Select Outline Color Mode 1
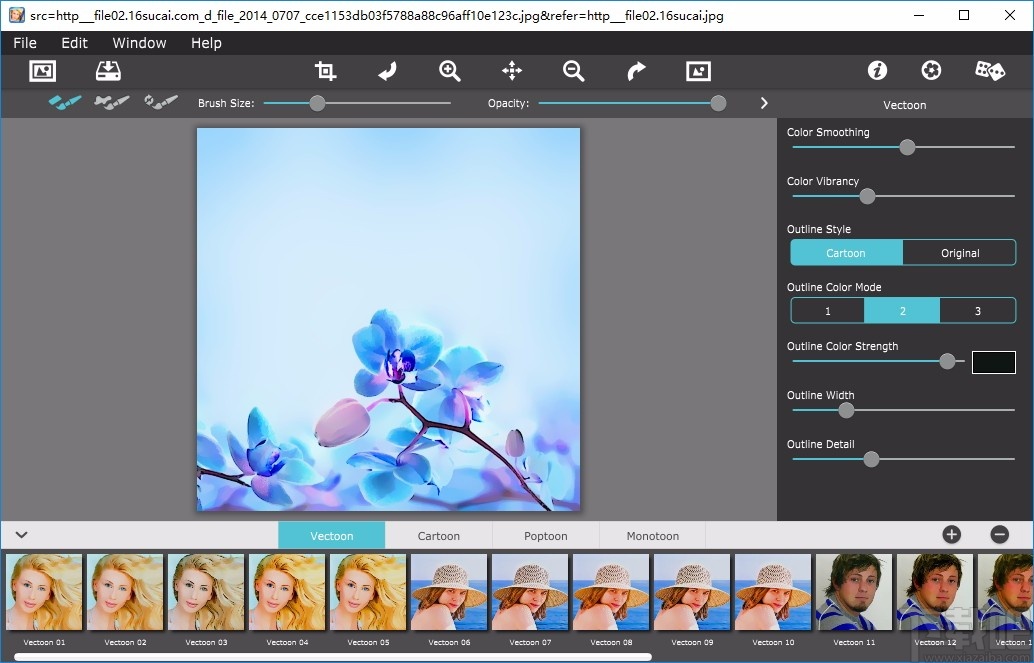The width and height of the screenshot is (1034, 663). [827, 311]
